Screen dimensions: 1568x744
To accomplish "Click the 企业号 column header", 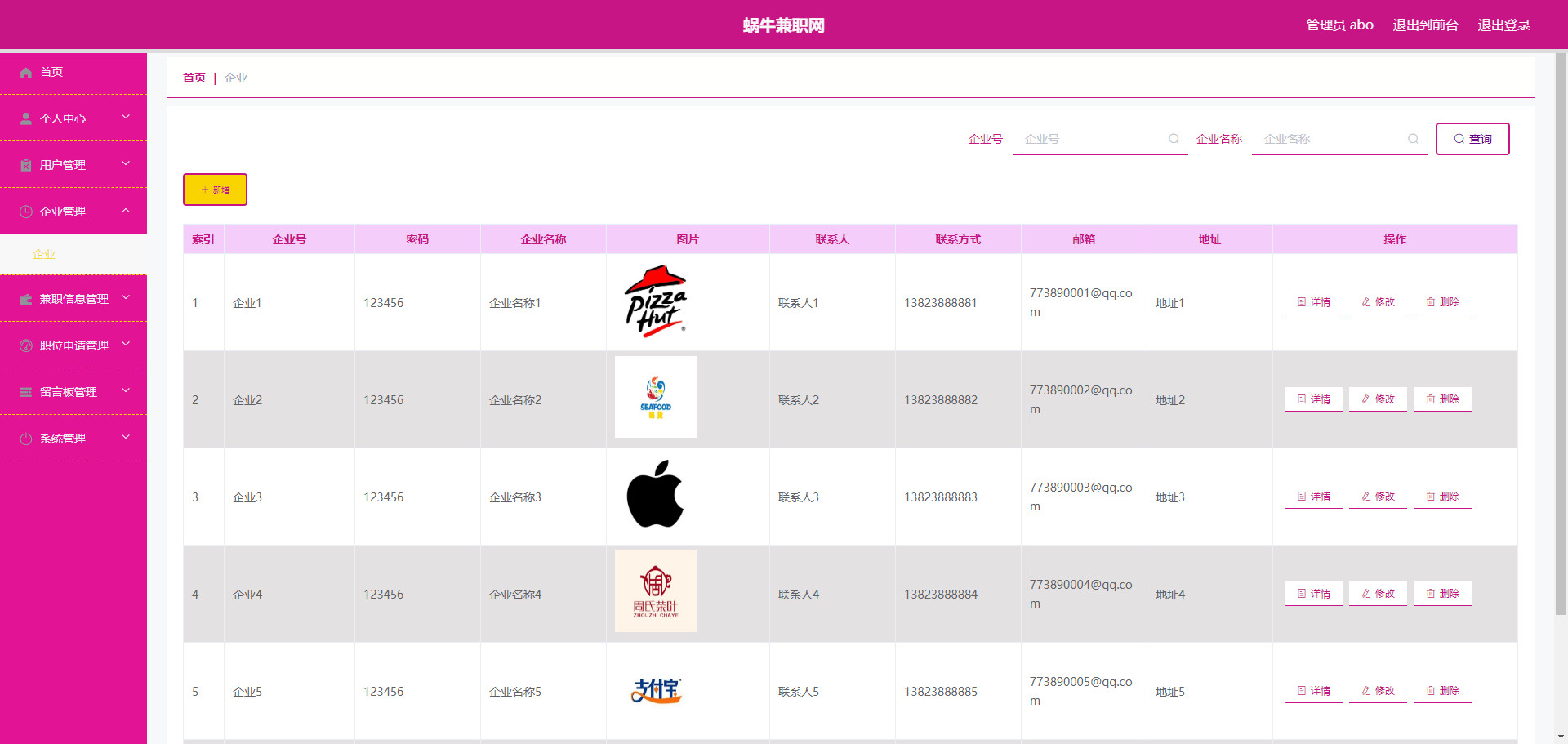I will [x=289, y=239].
